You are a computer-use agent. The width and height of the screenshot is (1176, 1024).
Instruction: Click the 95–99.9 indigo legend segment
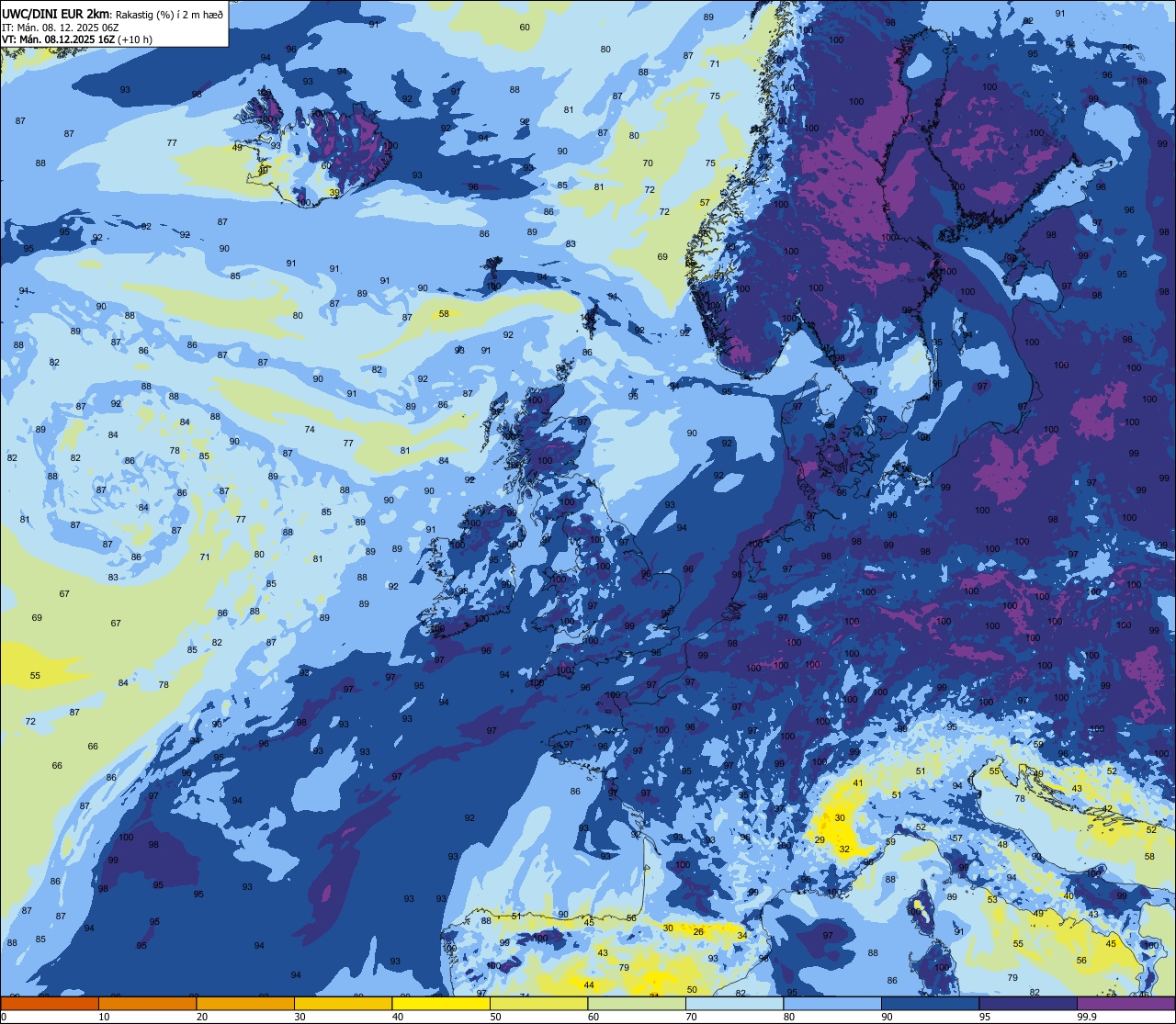[1028, 1003]
